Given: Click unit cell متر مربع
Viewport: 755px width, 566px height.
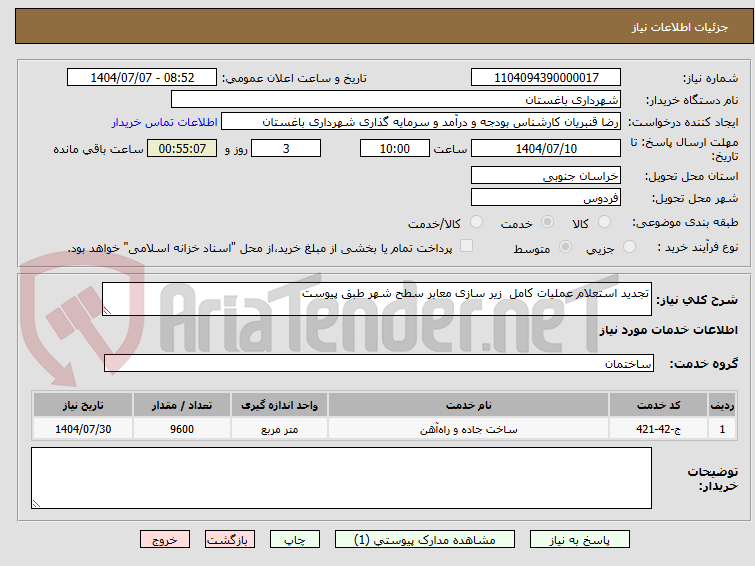Looking at the screenshot, I should coord(279,429).
